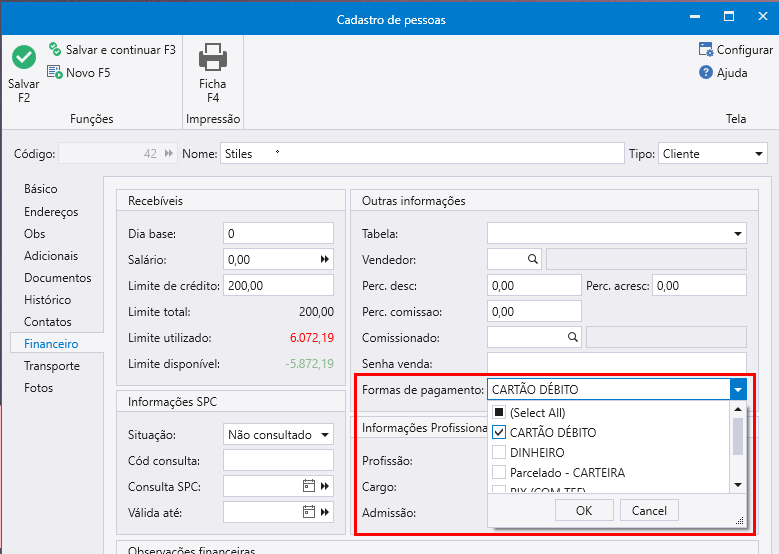Switch to the Endereços tab
The width and height of the screenshot is (779, 554).
click(51, 212)
